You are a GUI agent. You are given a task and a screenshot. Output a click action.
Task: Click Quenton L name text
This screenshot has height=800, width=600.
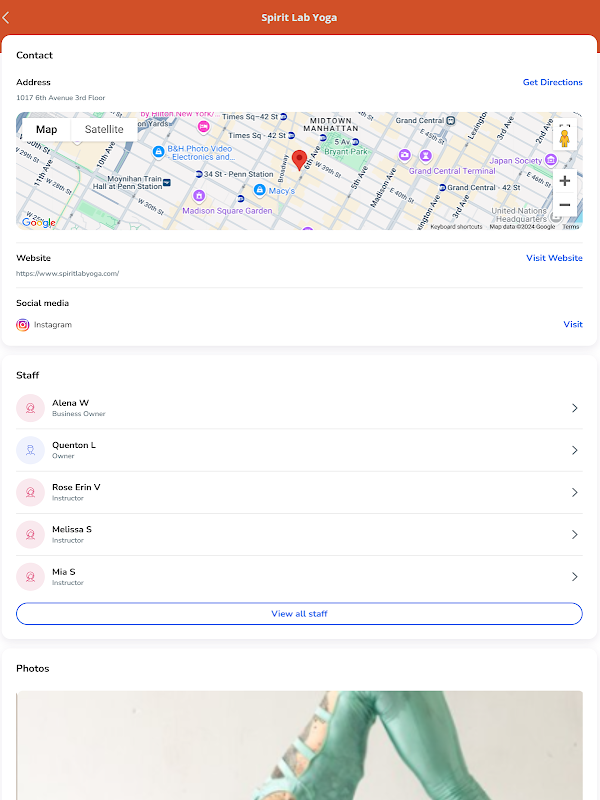pyautogui.click(x=74, y=445)
